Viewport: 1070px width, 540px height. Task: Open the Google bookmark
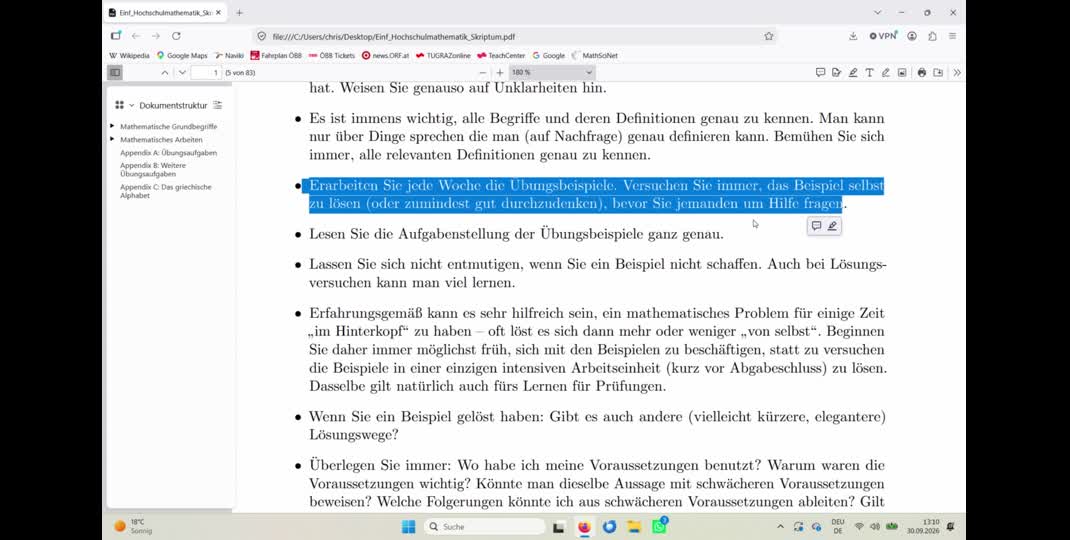(x=549, y=55)
